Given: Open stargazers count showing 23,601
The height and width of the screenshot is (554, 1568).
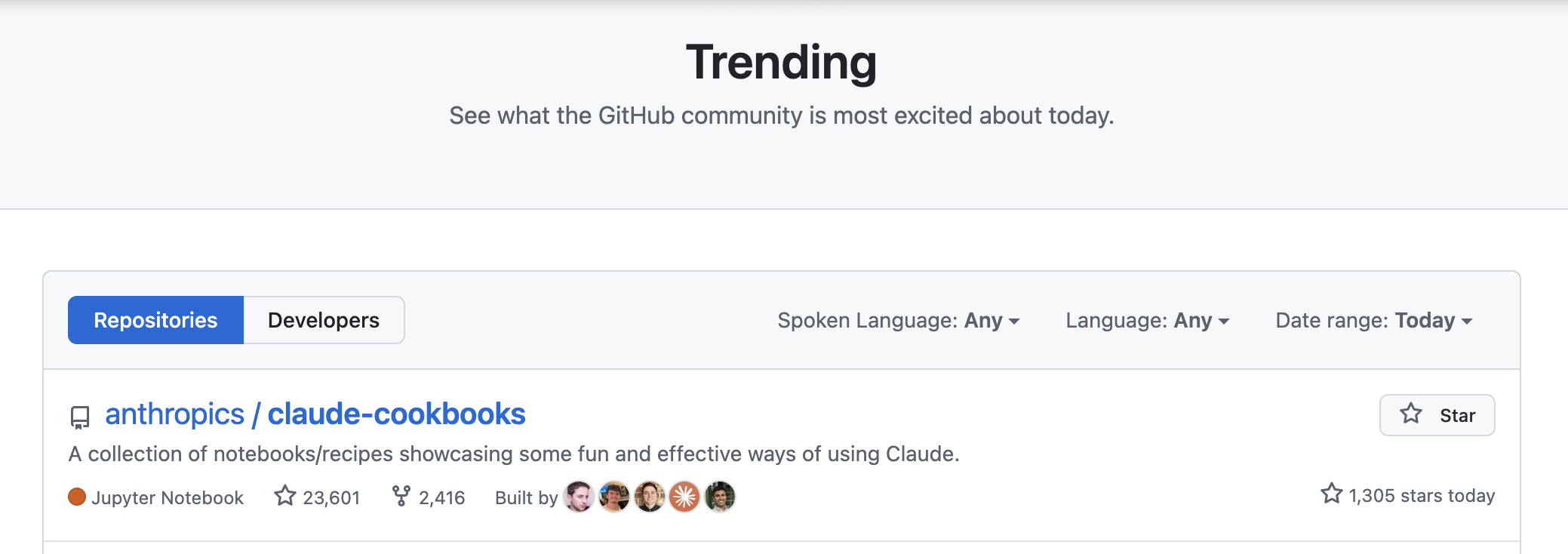Looking at the screenshot, I should click(x=317, y=497).
